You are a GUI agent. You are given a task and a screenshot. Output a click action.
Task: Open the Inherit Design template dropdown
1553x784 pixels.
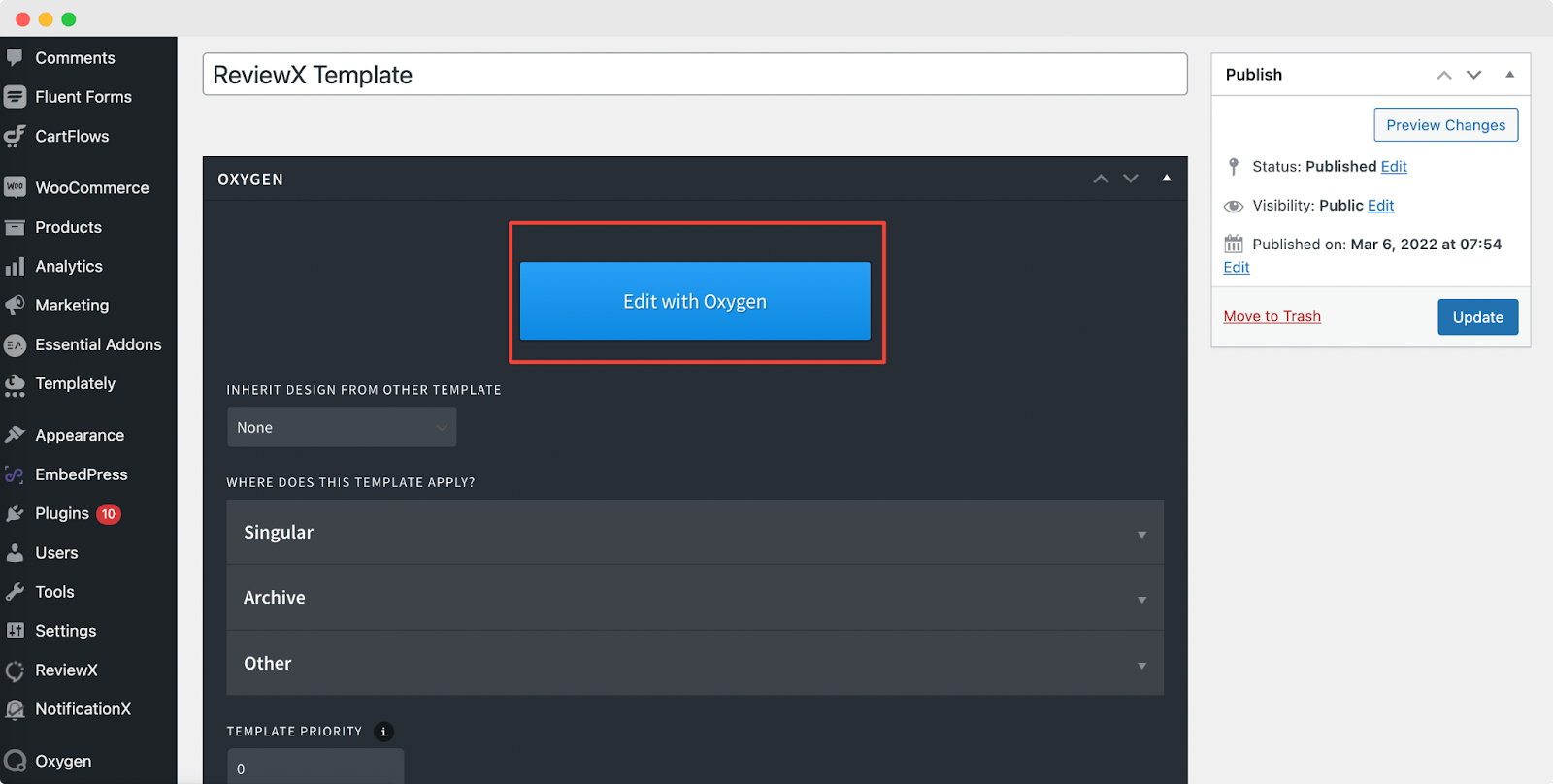(x=342, y=427)
